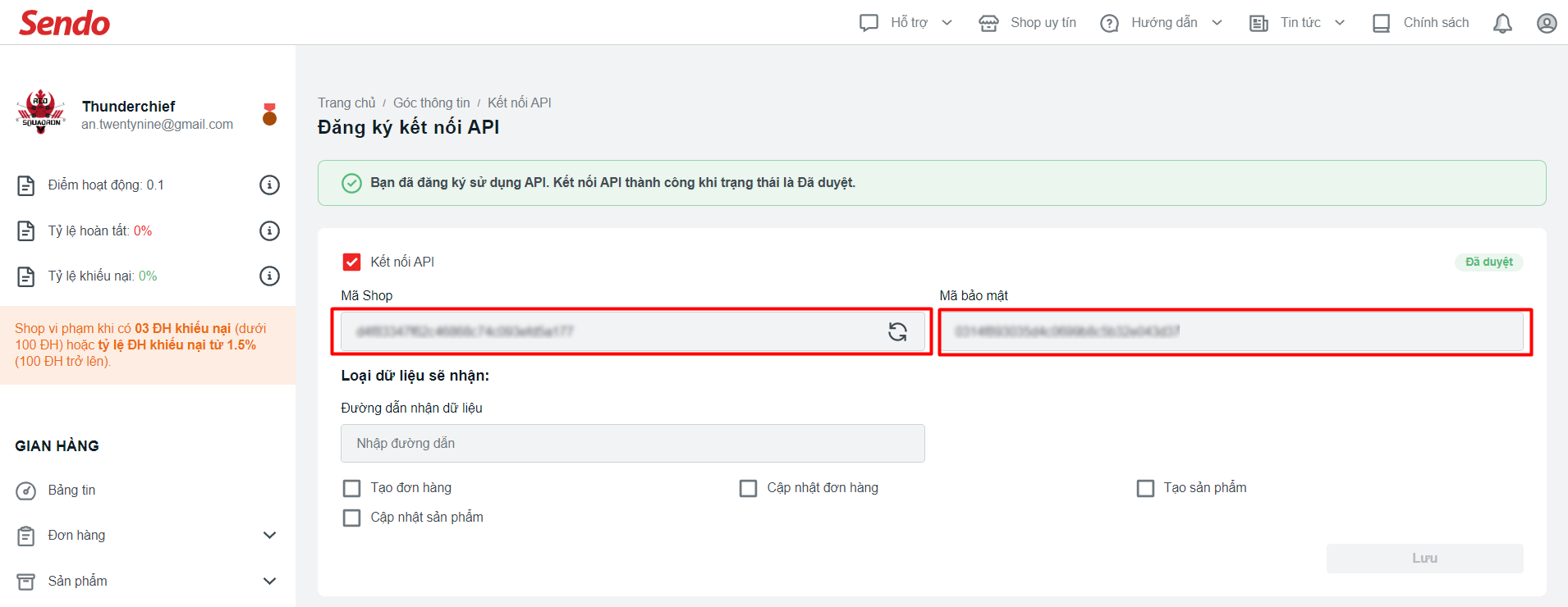Expand the Đơn hàng sidebar chevron

coord(269,536)
